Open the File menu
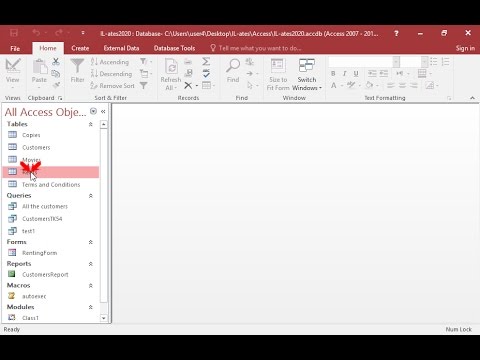This screenshot has height=360, width=480. click(x=15, y=49)
